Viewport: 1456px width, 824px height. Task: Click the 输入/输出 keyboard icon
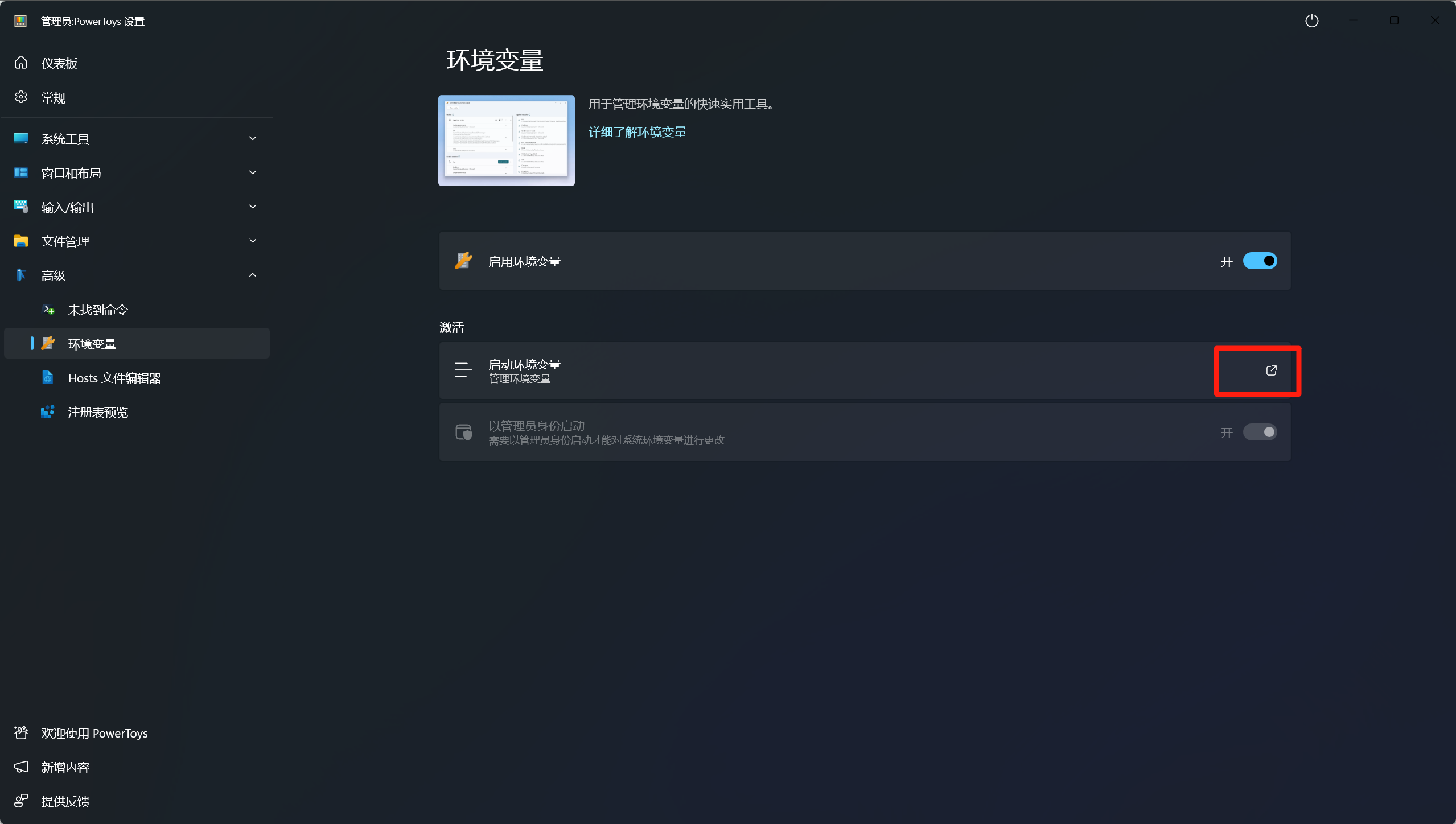click(21, 207)
